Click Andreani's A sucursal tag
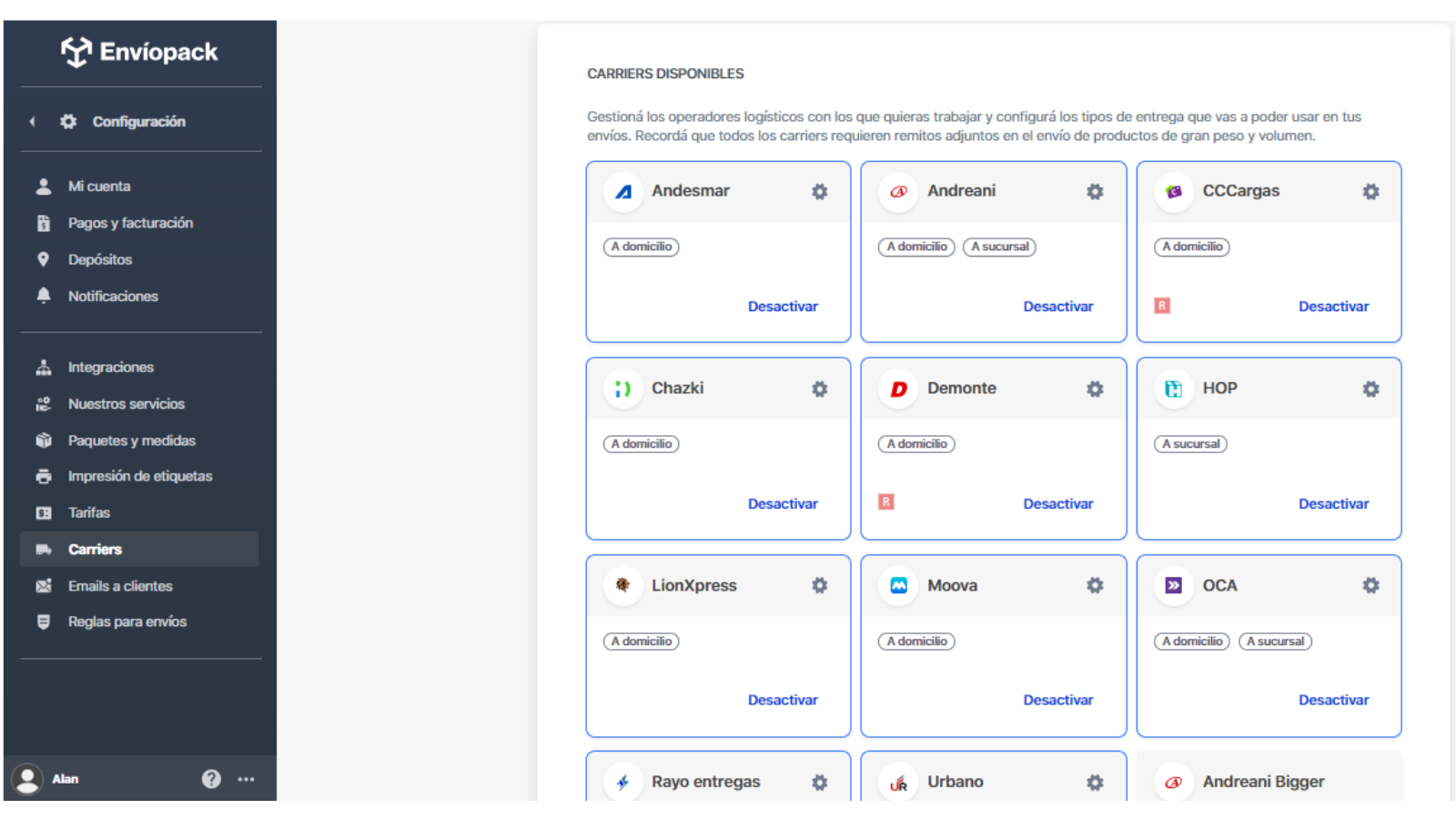Image resolution: width=1456 pixels, height=819 pixels. coord(999,247)
